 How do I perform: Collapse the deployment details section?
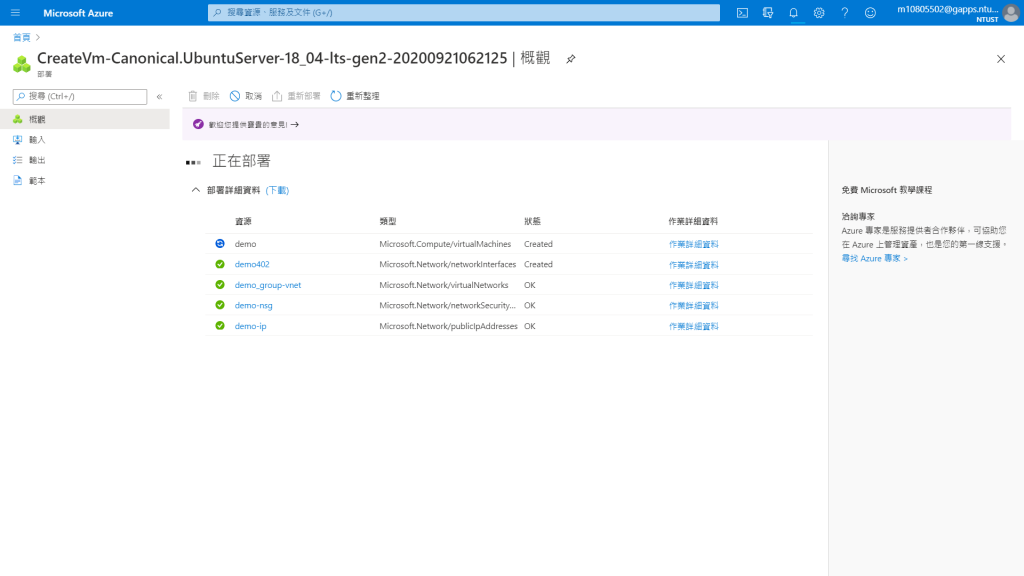click(195, 190)
